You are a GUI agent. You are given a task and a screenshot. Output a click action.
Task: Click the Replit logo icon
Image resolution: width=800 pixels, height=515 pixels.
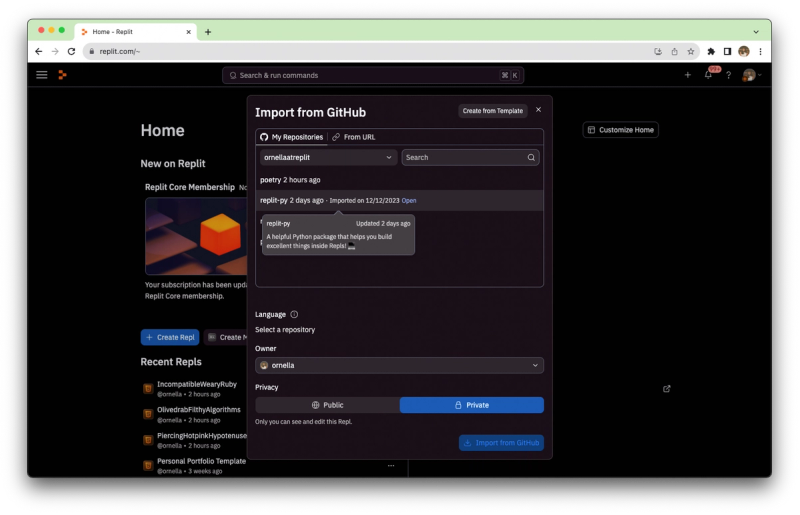point(62,75)
